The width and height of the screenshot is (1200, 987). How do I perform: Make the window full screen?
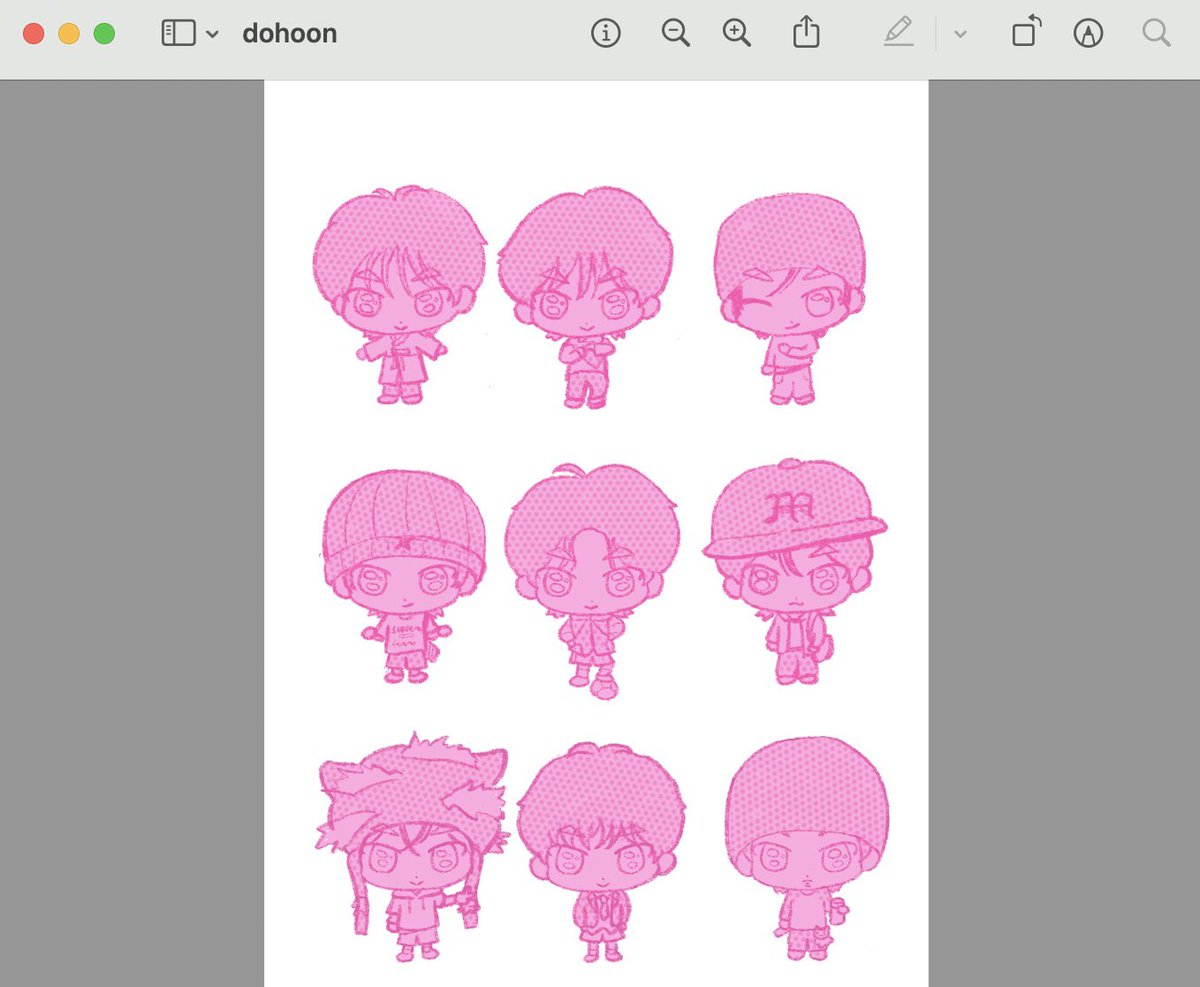[104, 34]
